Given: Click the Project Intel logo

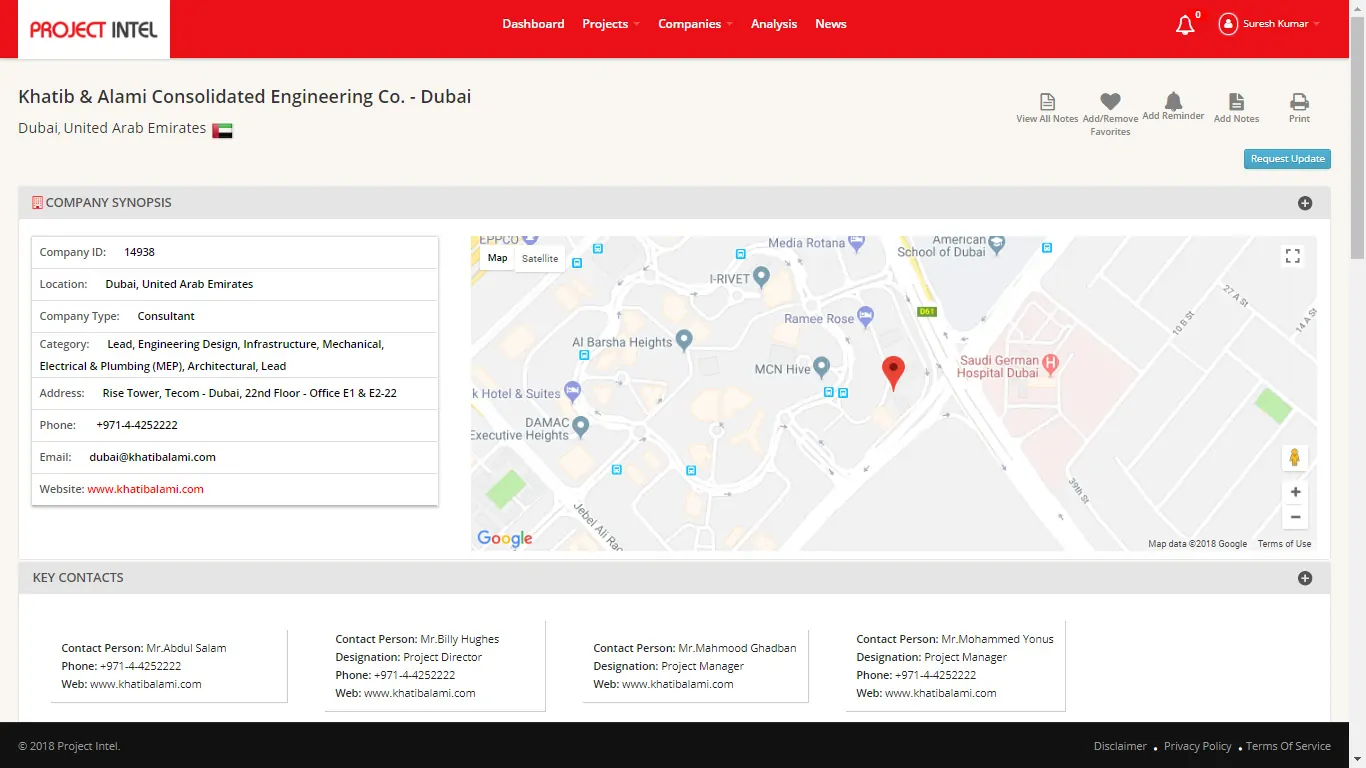Looking at the screenshot, I should pyautogui.click(x=94, y=29).
